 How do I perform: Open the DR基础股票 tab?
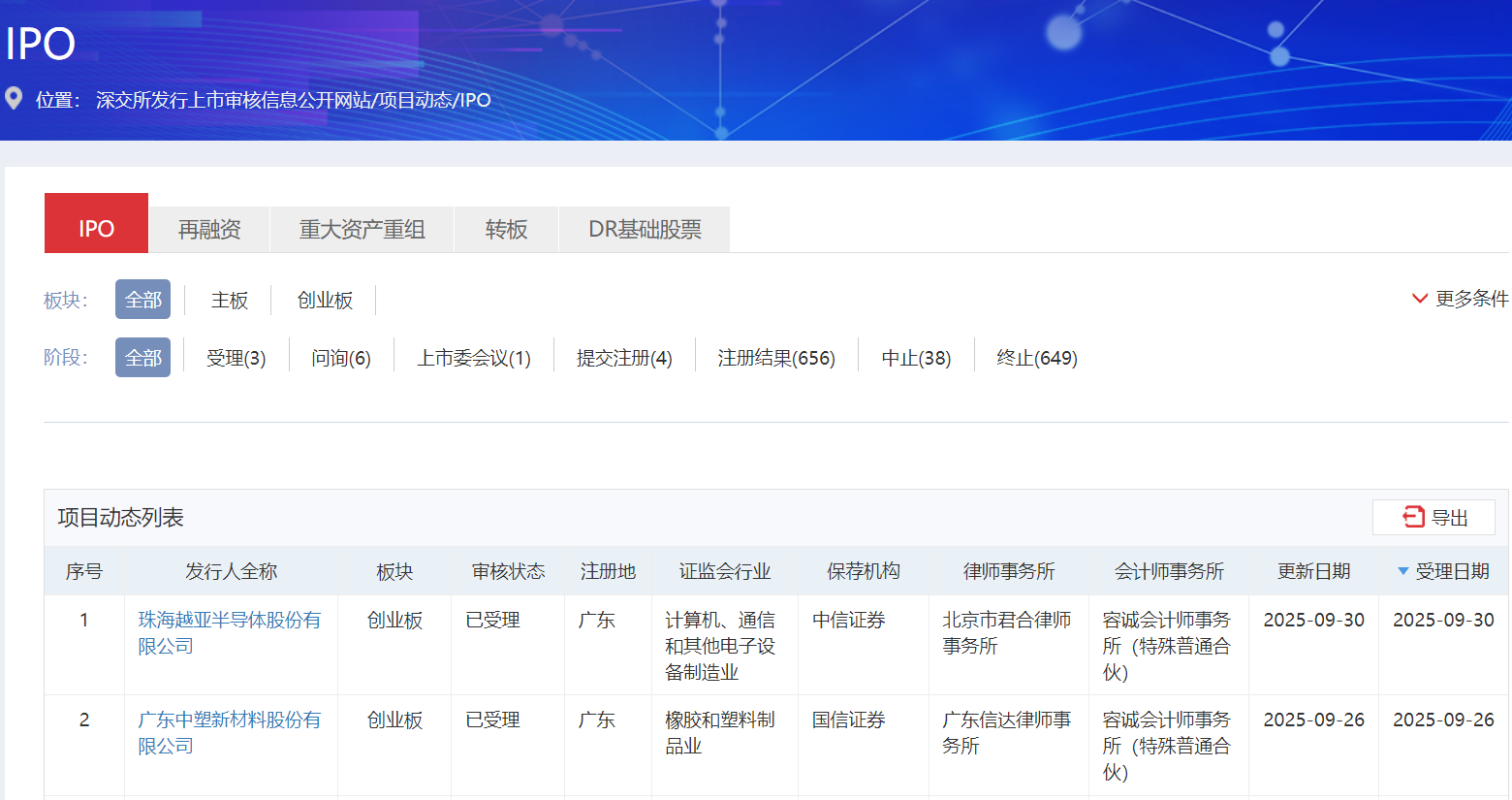tap(645, 229)
